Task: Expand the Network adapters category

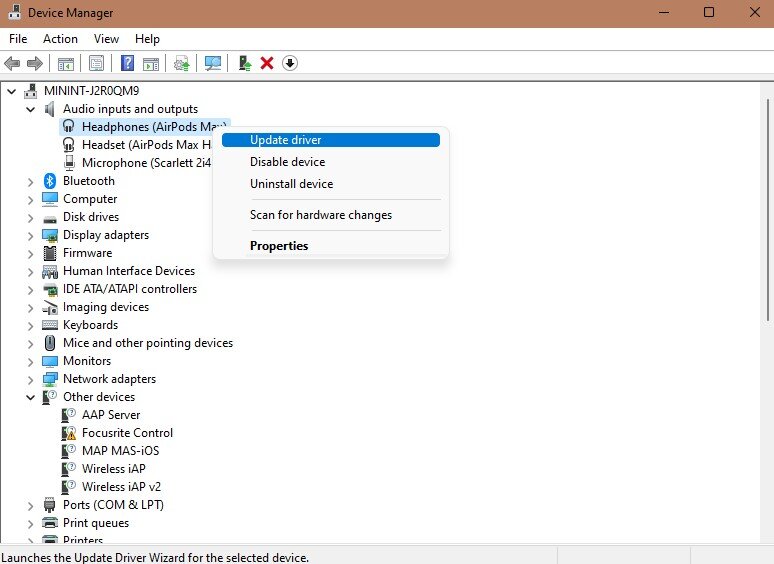Action: pos(31,379)
